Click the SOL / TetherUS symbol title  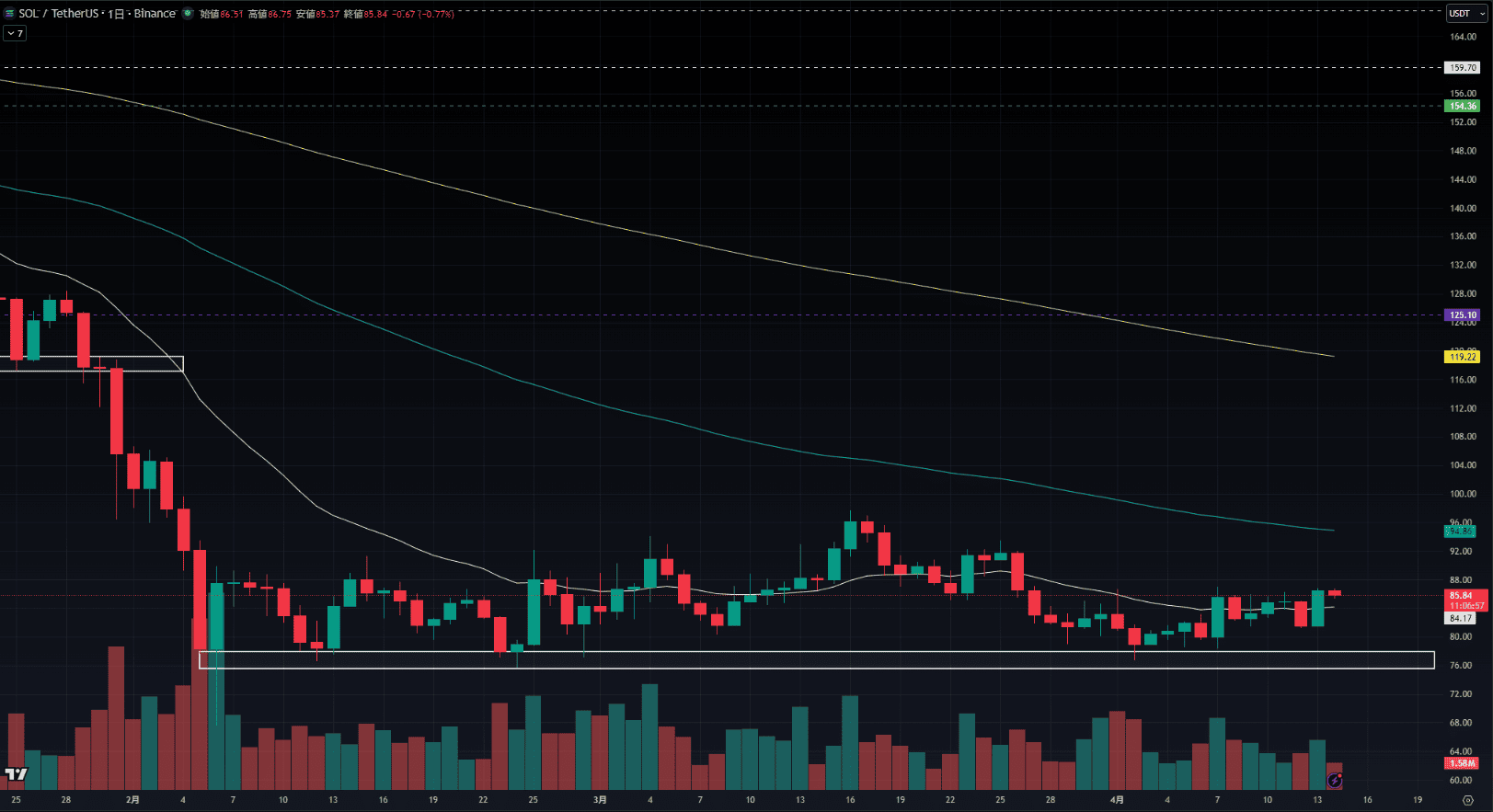coord(57,14)
